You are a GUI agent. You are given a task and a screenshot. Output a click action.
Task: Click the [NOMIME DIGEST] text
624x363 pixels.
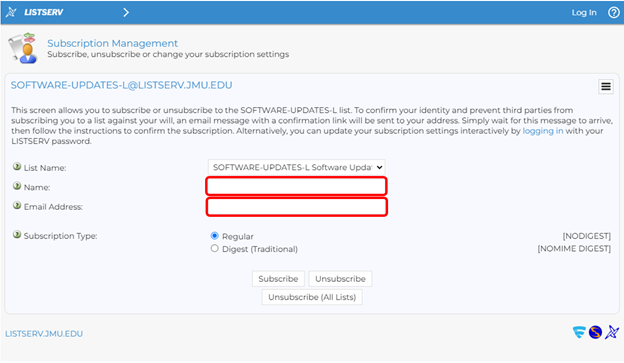pyautogui.click(x=574, y=249)
